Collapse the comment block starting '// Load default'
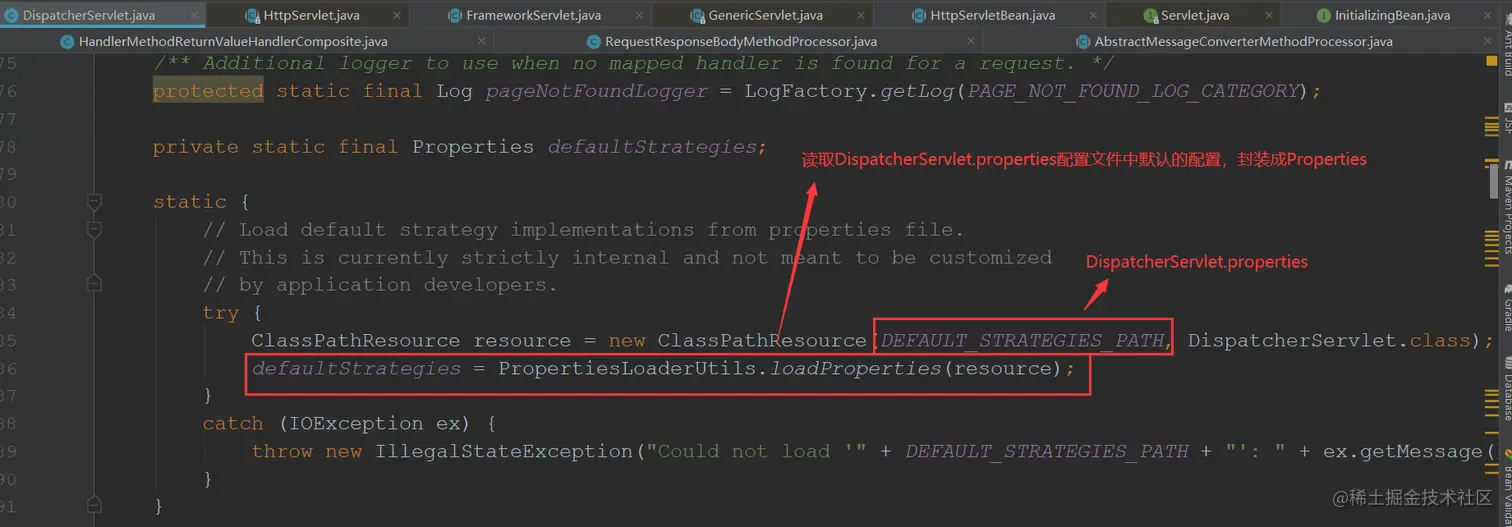This screenshot has height=527, width=1512. coord(94,230)
